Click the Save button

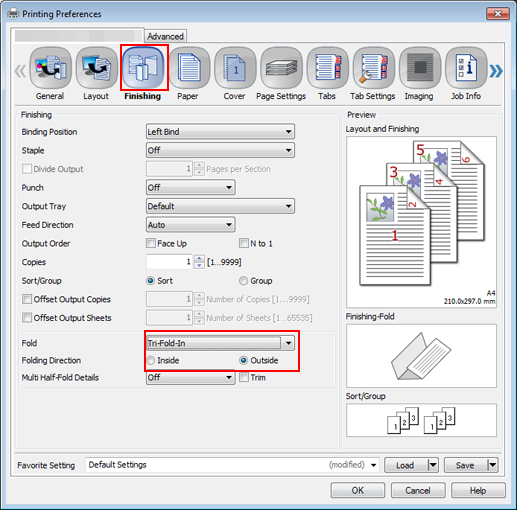coord(465,465)
